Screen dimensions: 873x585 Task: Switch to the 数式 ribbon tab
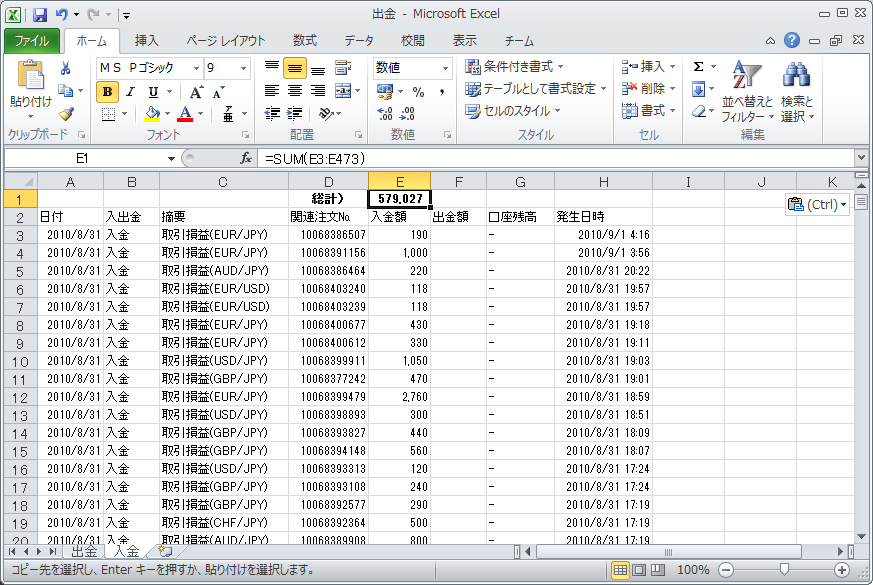click(304, 41)
